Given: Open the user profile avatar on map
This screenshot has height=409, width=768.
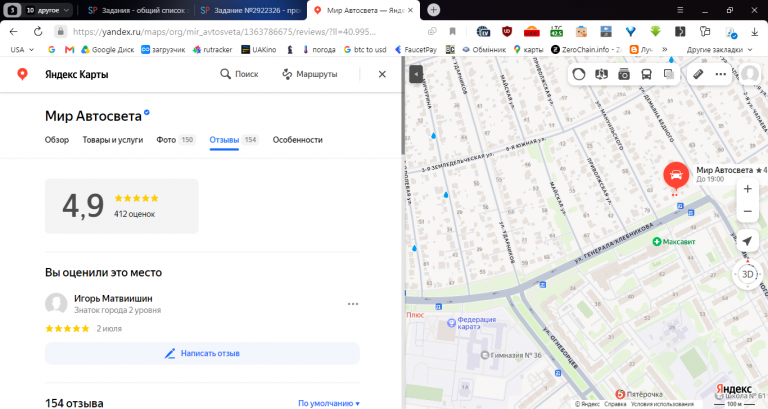Looking at the screenshot, I should 750,74.
